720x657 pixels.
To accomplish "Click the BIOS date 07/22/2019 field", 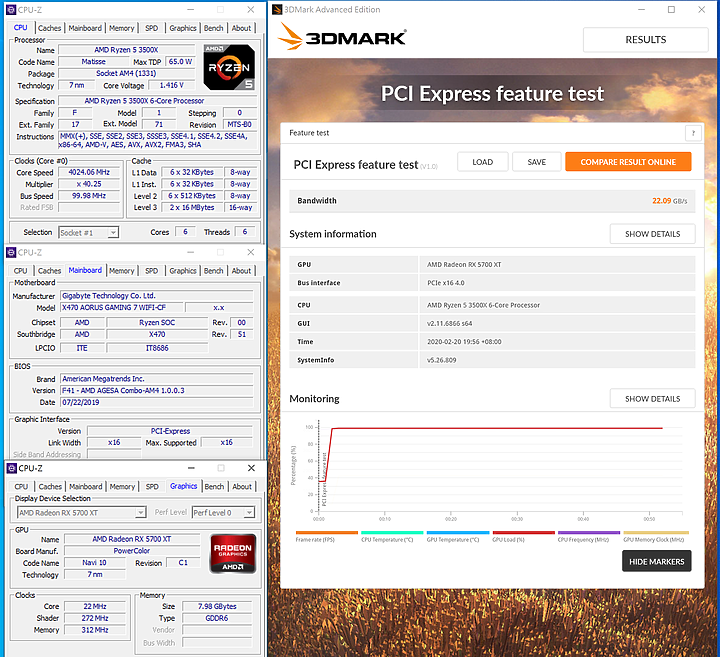I will 157,403.
